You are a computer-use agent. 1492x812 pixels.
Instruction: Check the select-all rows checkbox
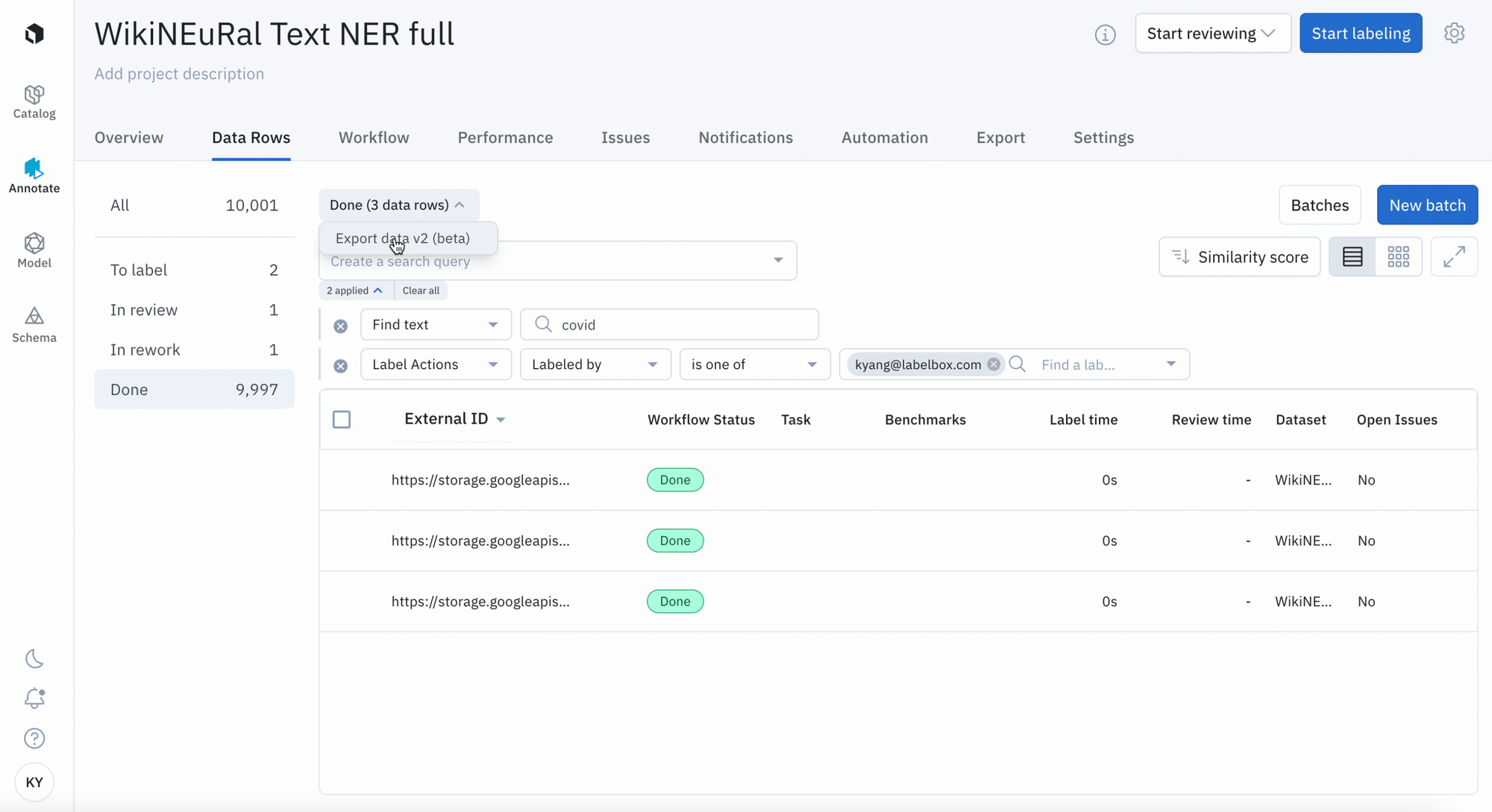click(x=342, y=420)
